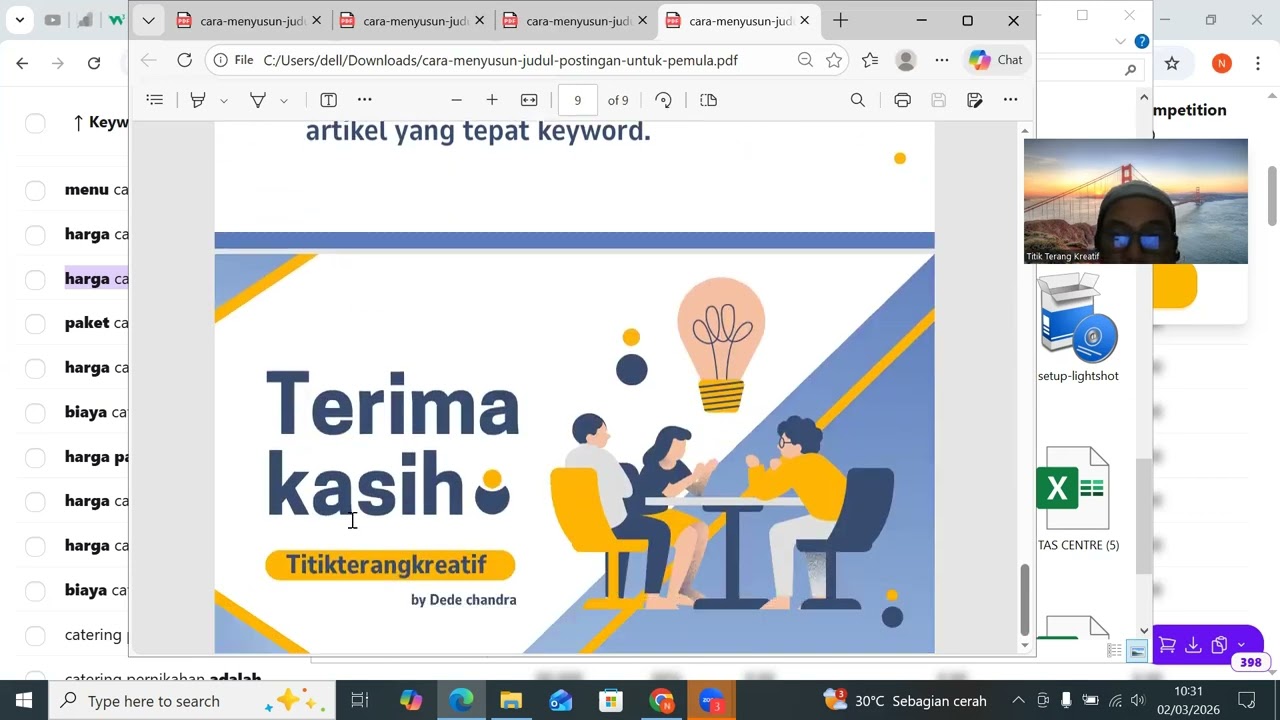Click the taskbar search box
The width and height of the screenshot is (1280, 720).
click(193, 701)
